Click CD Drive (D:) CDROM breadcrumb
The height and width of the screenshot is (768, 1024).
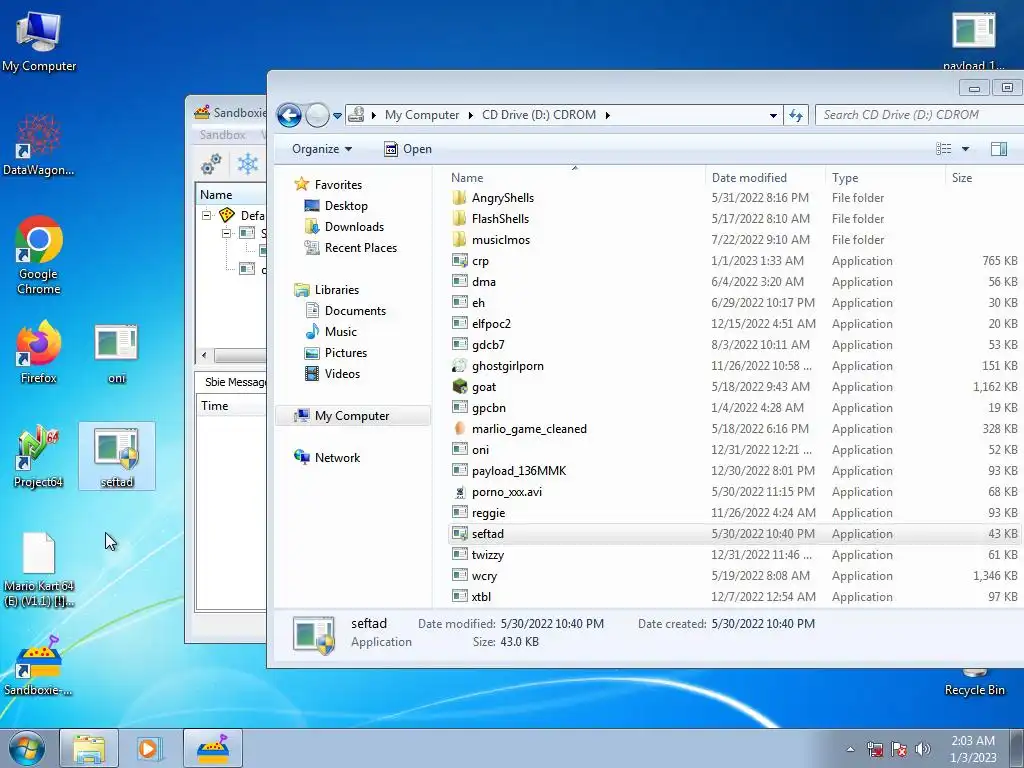[539, 115]
